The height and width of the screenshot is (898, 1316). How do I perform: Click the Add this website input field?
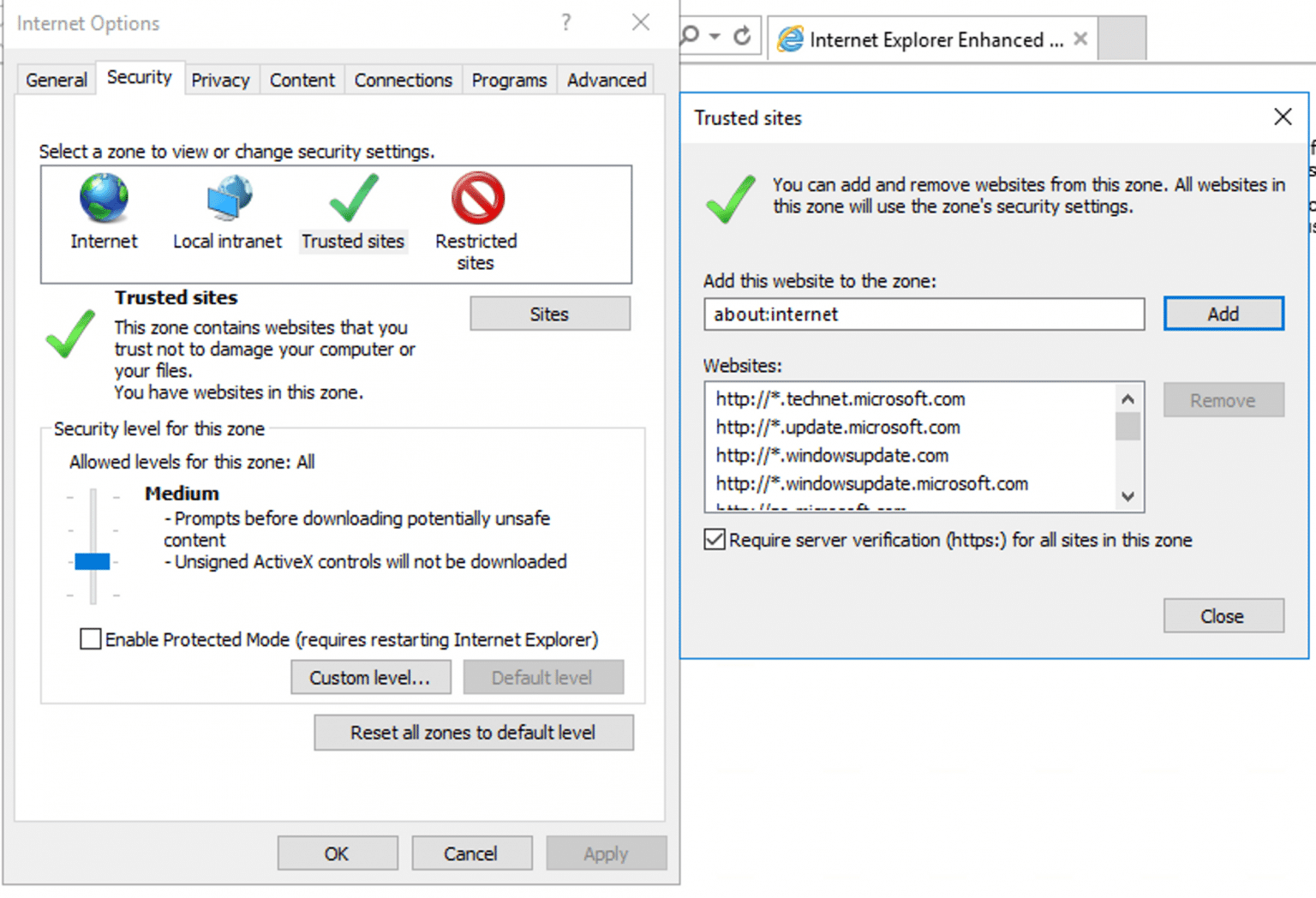click(924, 314)
